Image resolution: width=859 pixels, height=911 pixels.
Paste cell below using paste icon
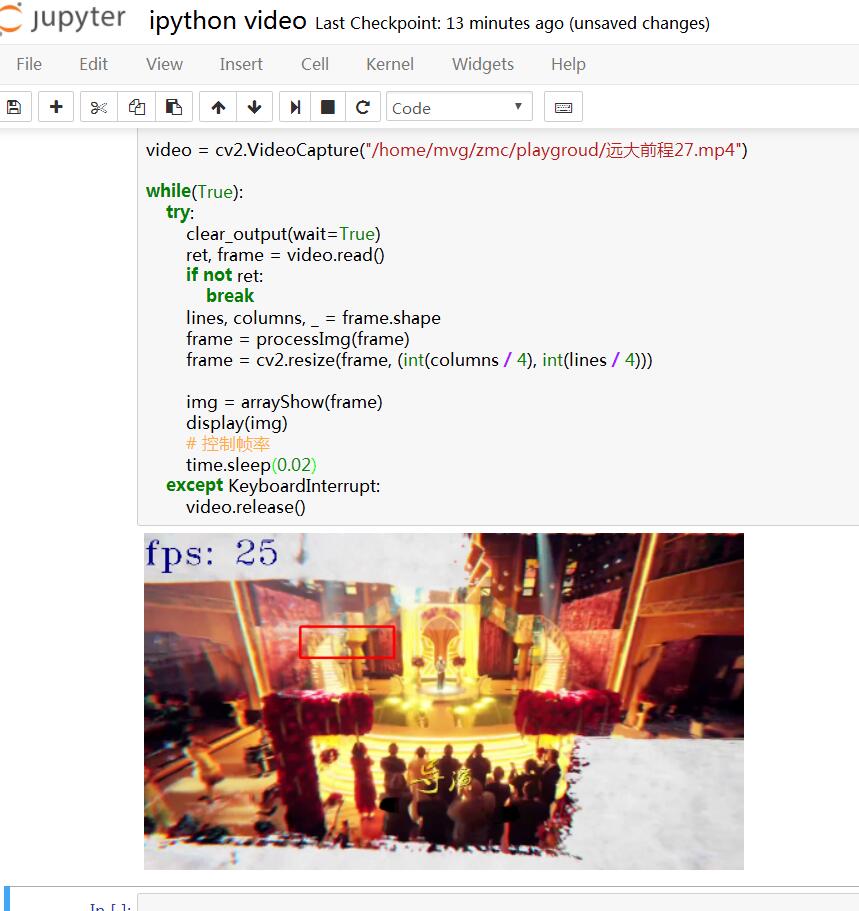click(x=176, y=106)
